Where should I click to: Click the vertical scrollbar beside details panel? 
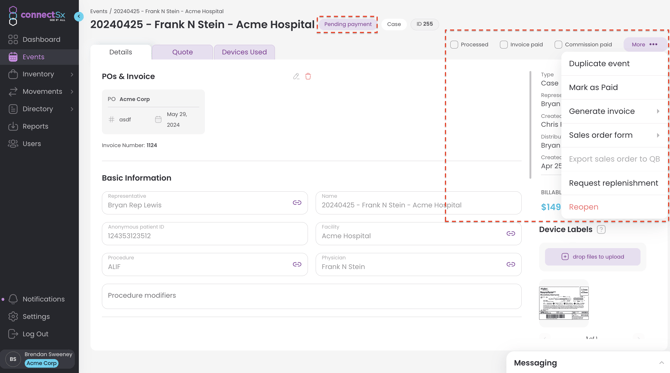coord(530,125)
